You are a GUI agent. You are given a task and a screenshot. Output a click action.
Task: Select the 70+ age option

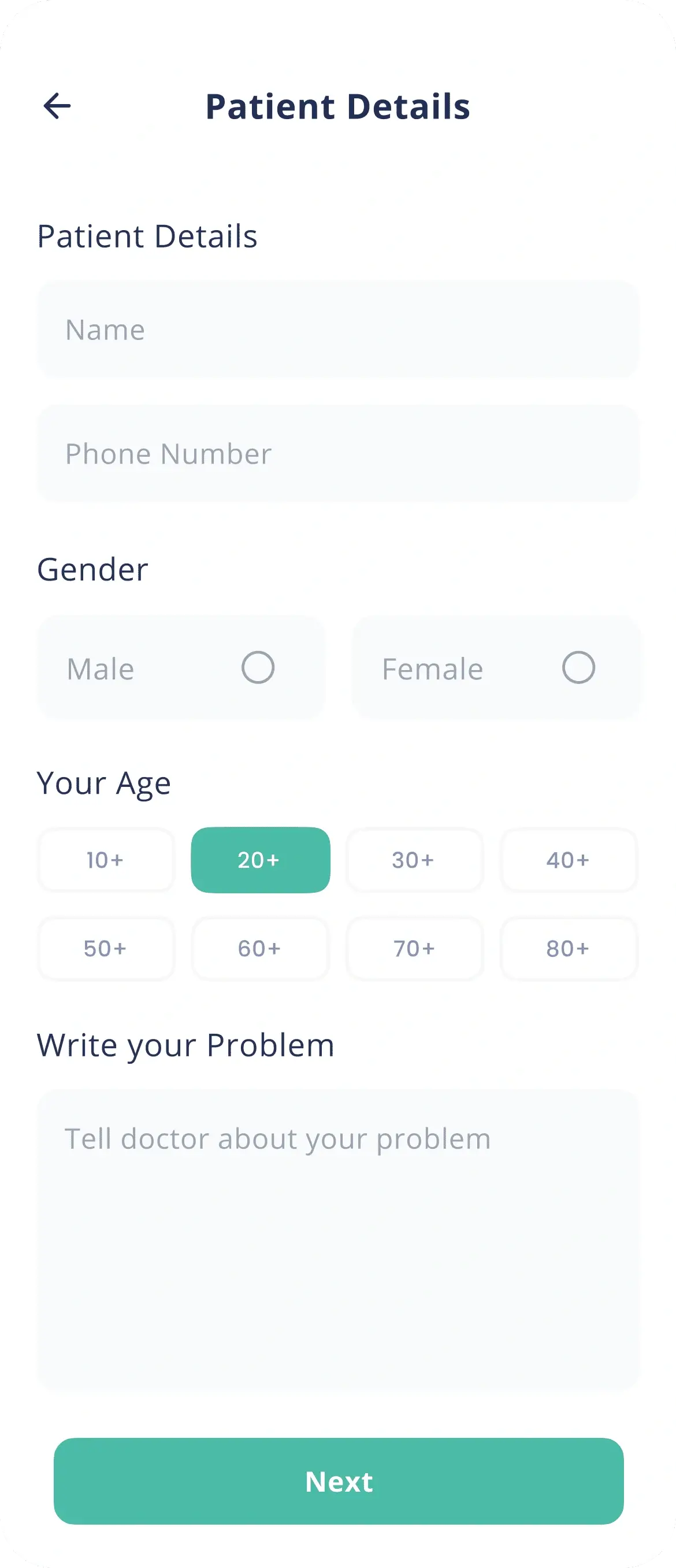click(x=414, y=948)
